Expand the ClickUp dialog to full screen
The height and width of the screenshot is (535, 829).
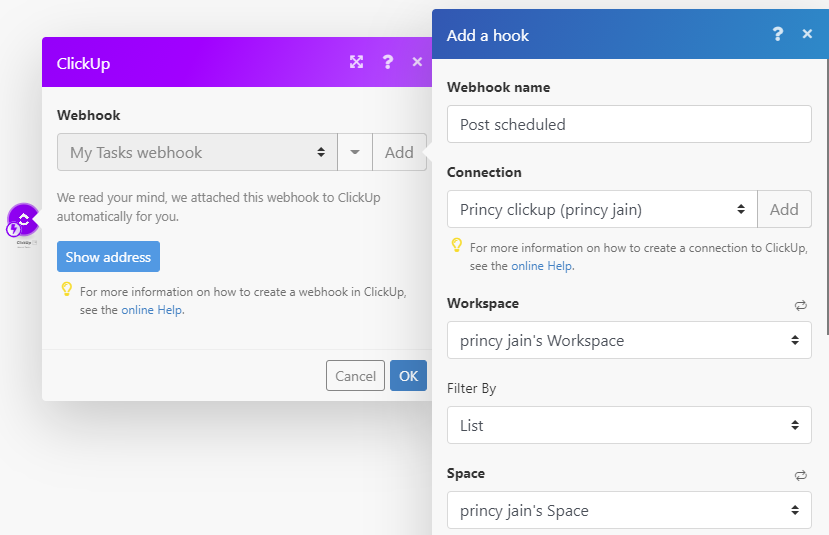(356, 62)
